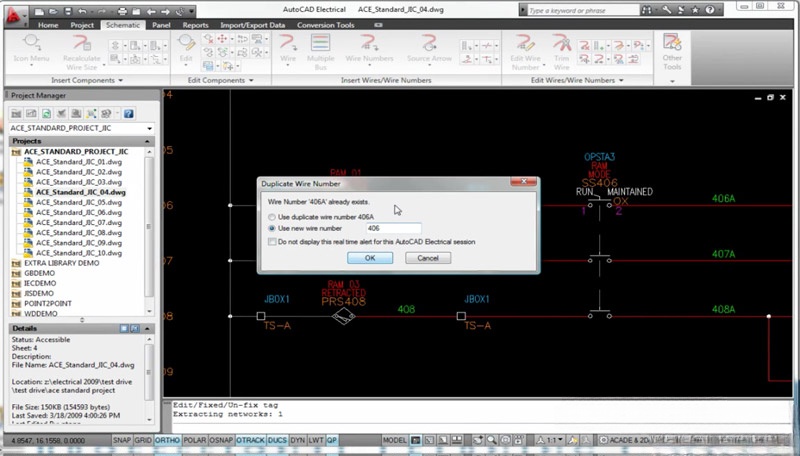Switch to the Conversion Tools tab
Image resolution: width=800 pixels, height=456 pixels.
[326, 25]
